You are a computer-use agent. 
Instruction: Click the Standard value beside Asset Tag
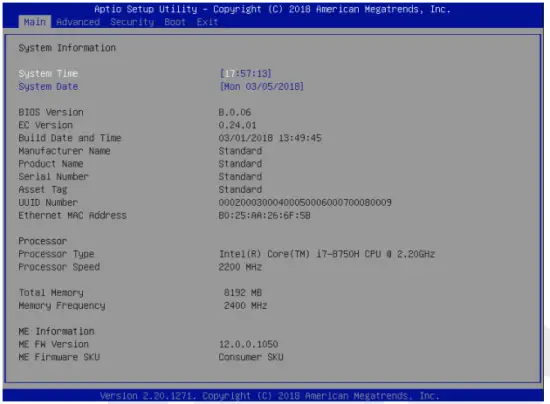(x=240, y=189)
